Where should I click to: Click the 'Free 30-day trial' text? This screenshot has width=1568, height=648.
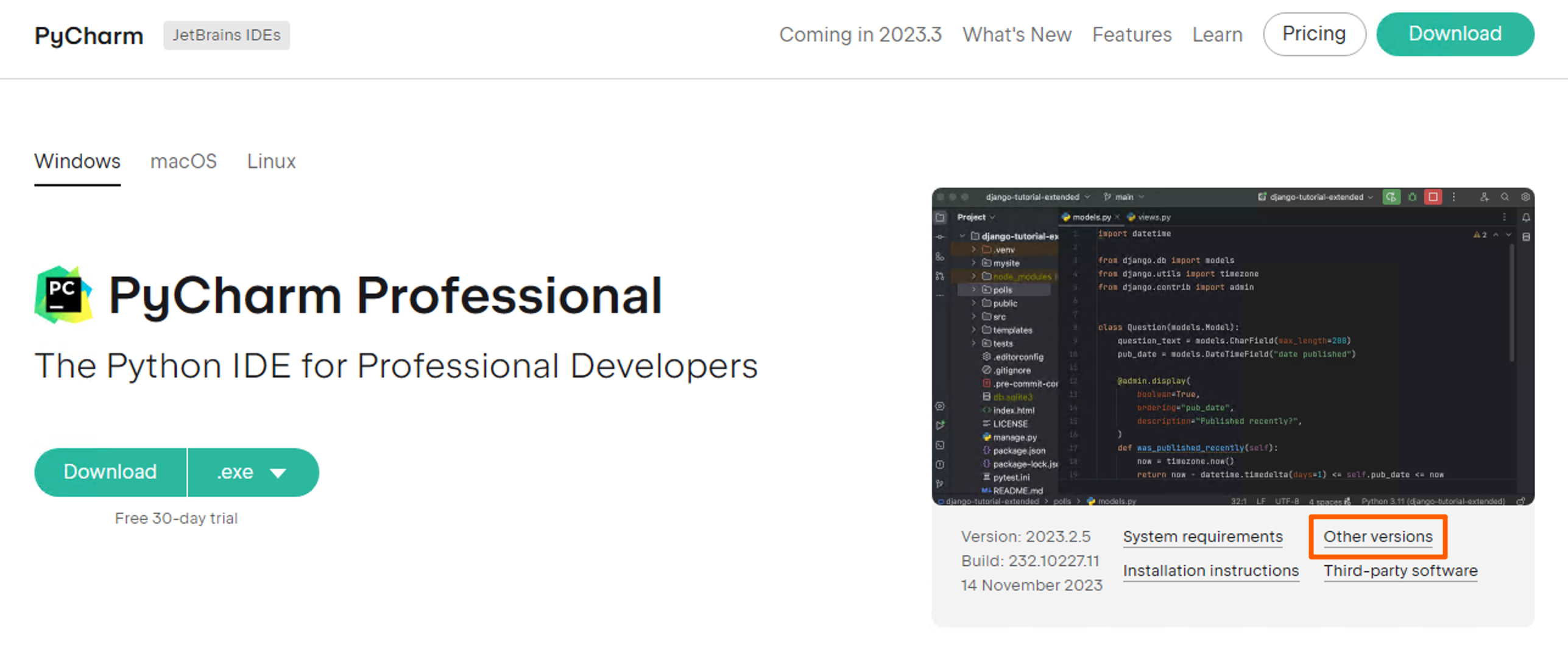tap(176, 518)
